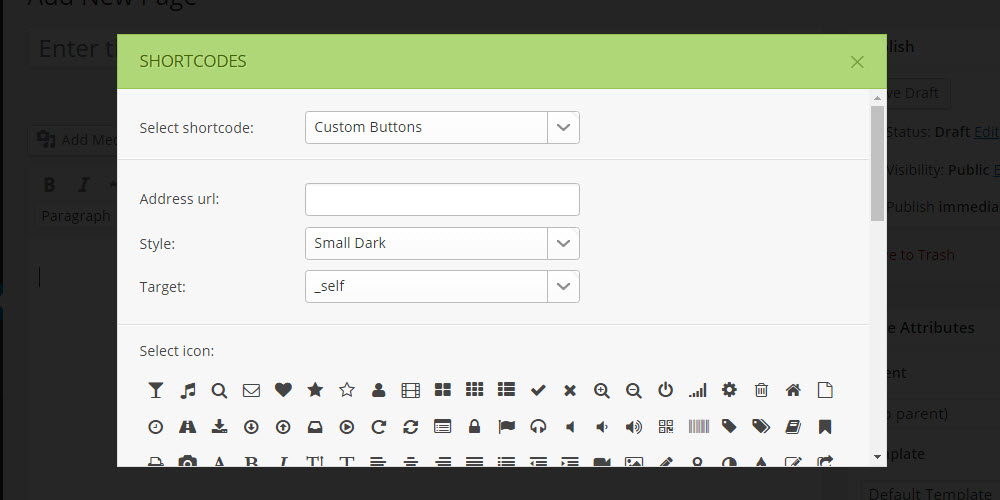Choose the outlined star icon
This screenshot has height=500, width=1000.
tap(347, 390)
